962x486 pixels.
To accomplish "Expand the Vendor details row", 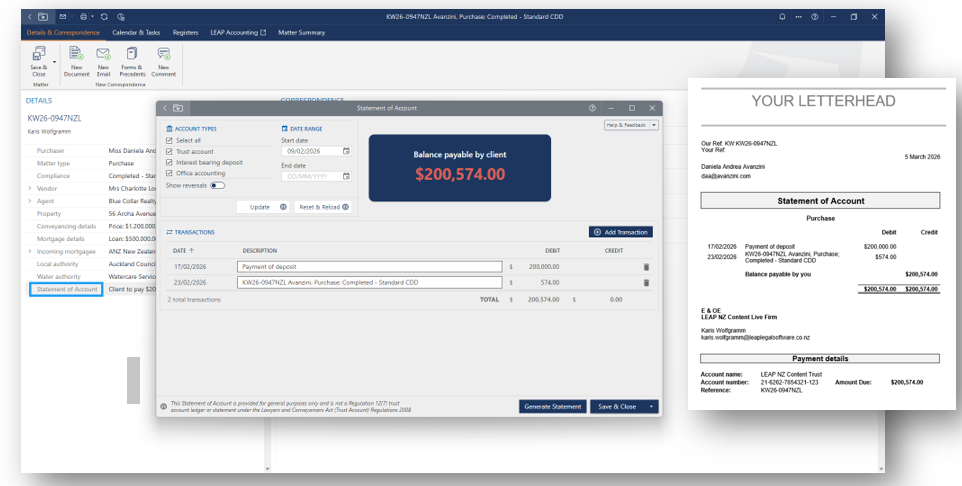I will 30,188.
